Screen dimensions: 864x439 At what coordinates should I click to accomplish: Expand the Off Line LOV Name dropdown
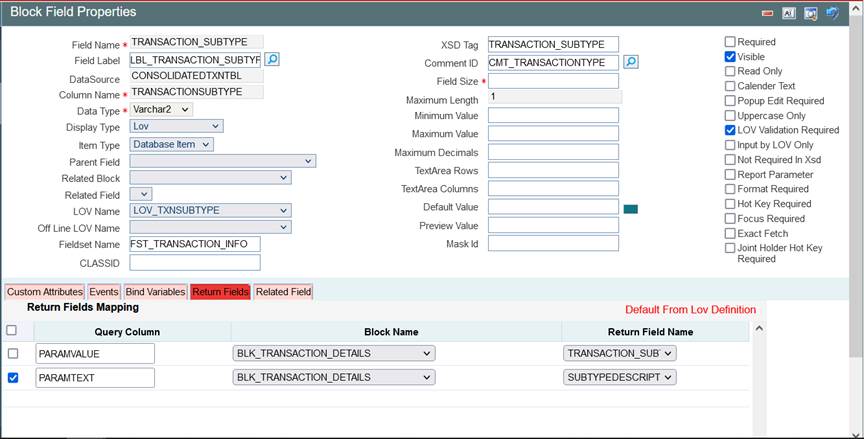[x=210, y=227]
